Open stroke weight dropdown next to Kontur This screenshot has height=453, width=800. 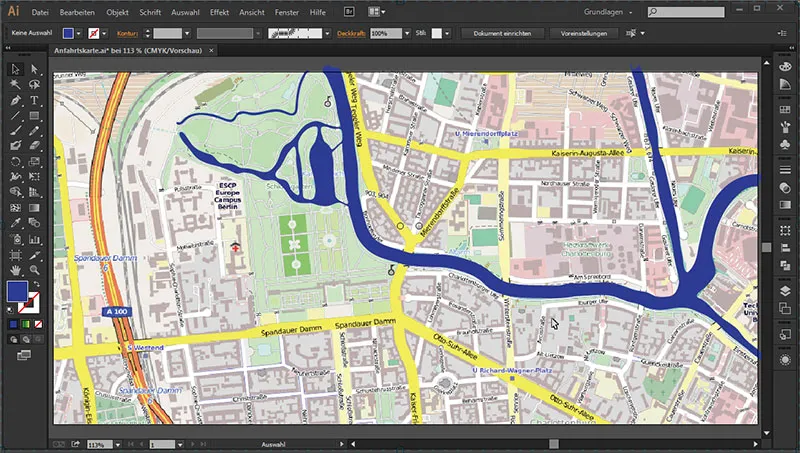point(187,33)
